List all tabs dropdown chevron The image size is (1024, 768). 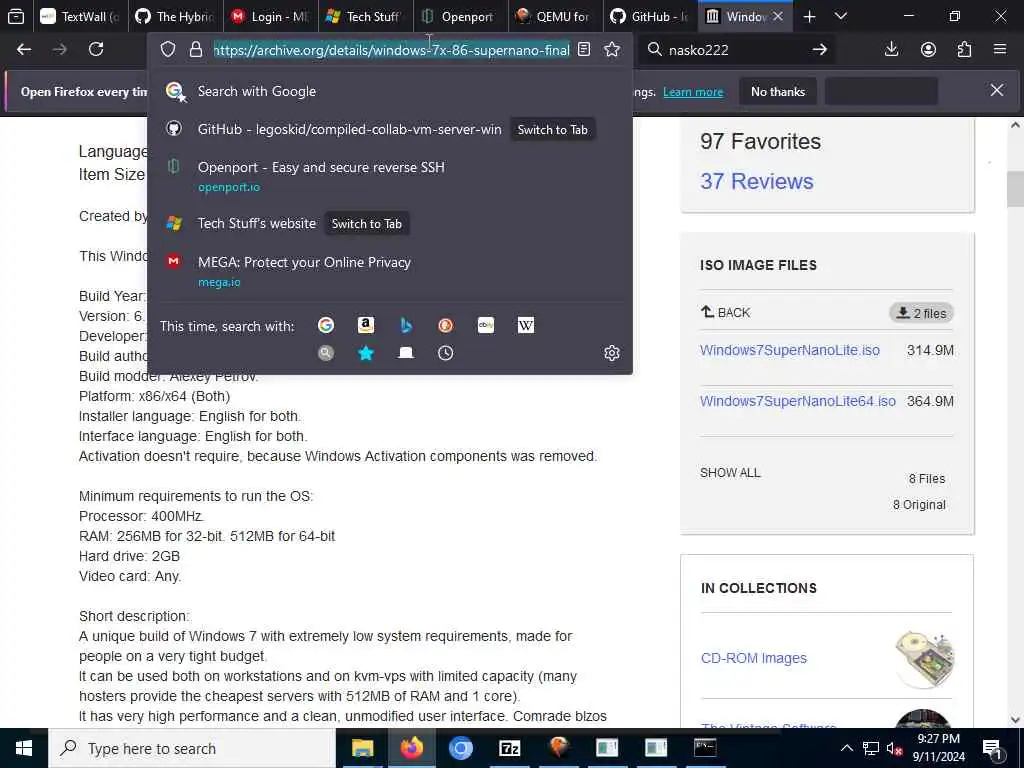[841, 16]
